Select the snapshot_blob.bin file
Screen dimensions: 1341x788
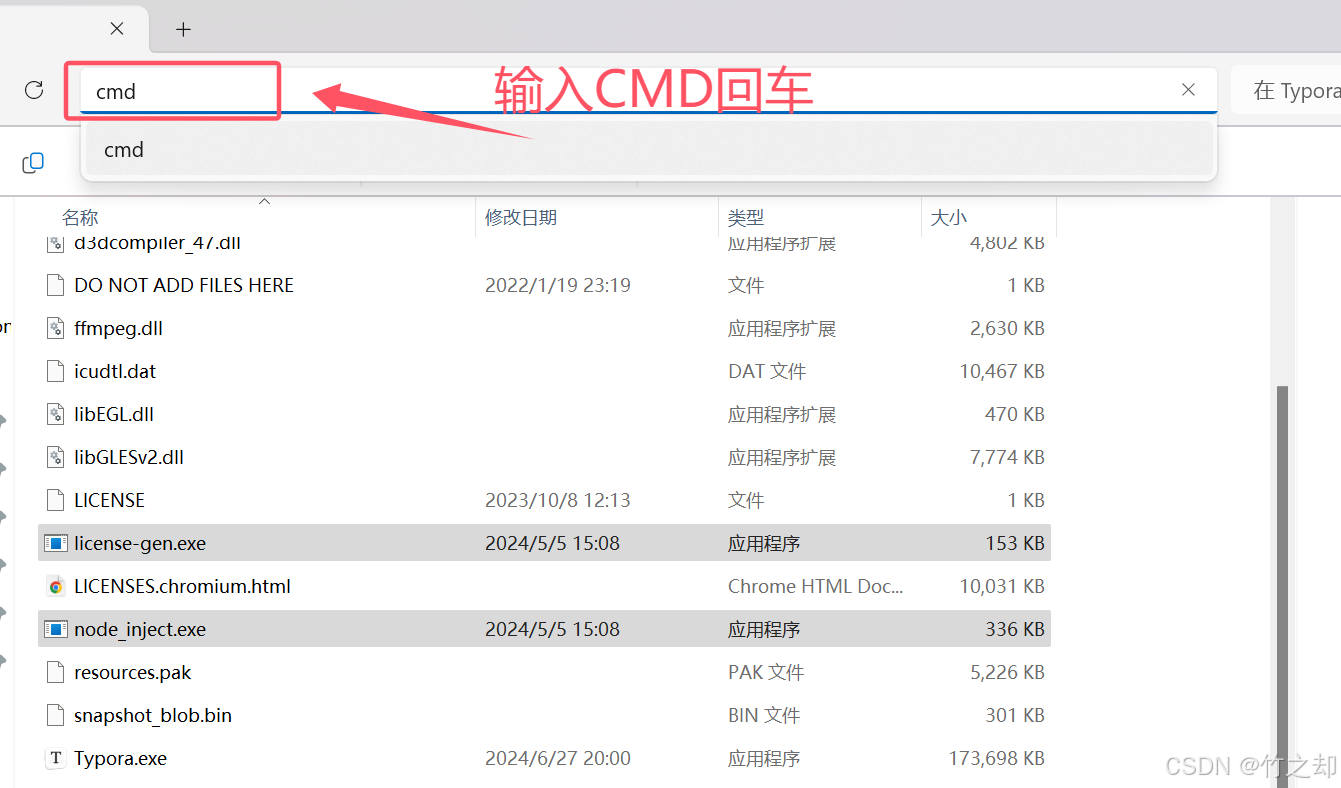544,715
